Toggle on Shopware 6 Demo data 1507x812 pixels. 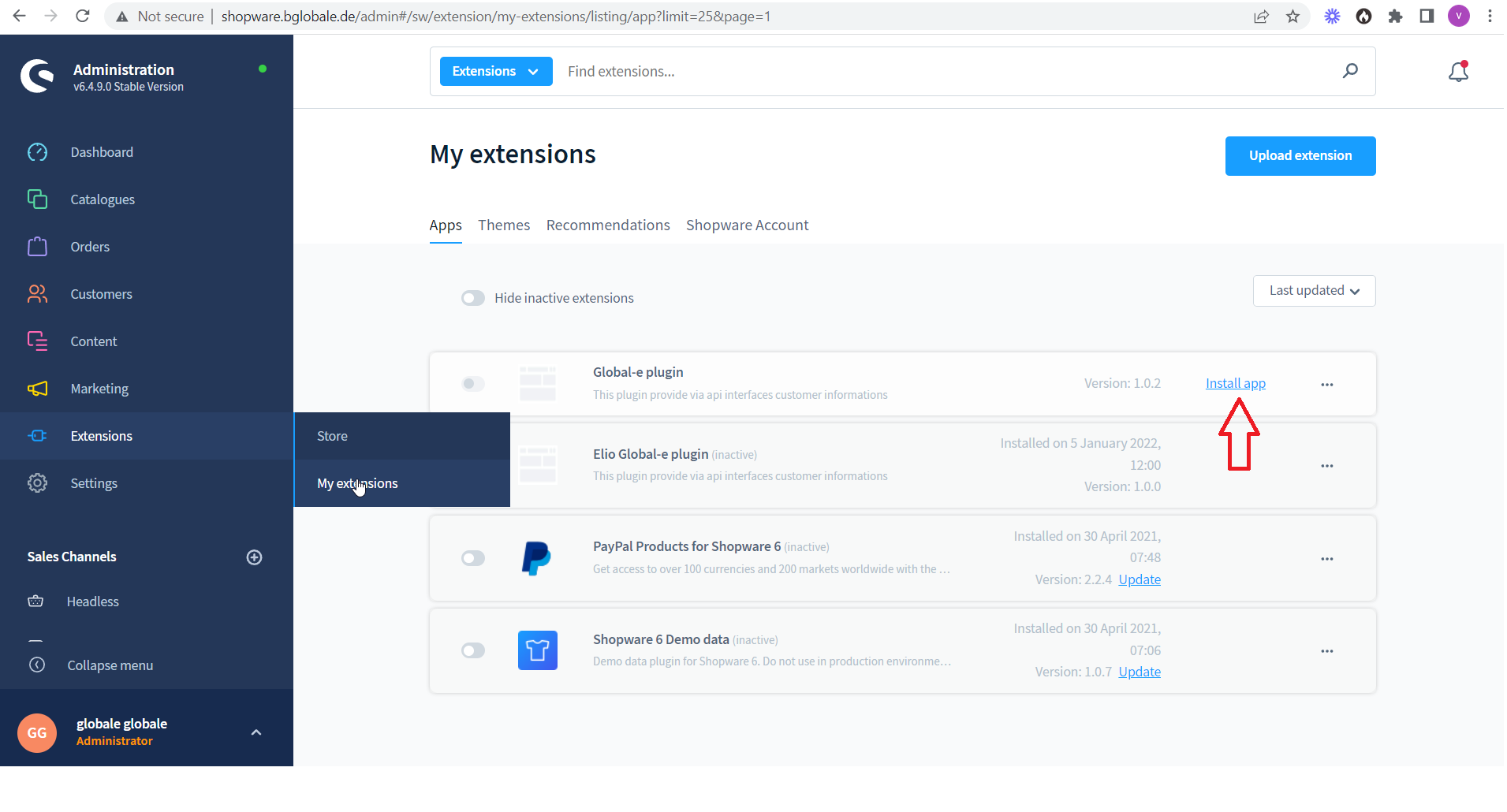[472, 650]
